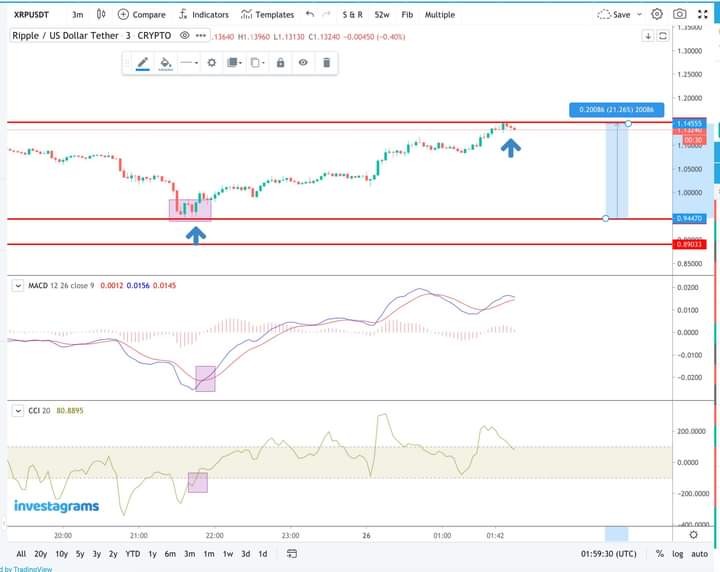Select the Fib toolbar item

(x=407, y=15)
